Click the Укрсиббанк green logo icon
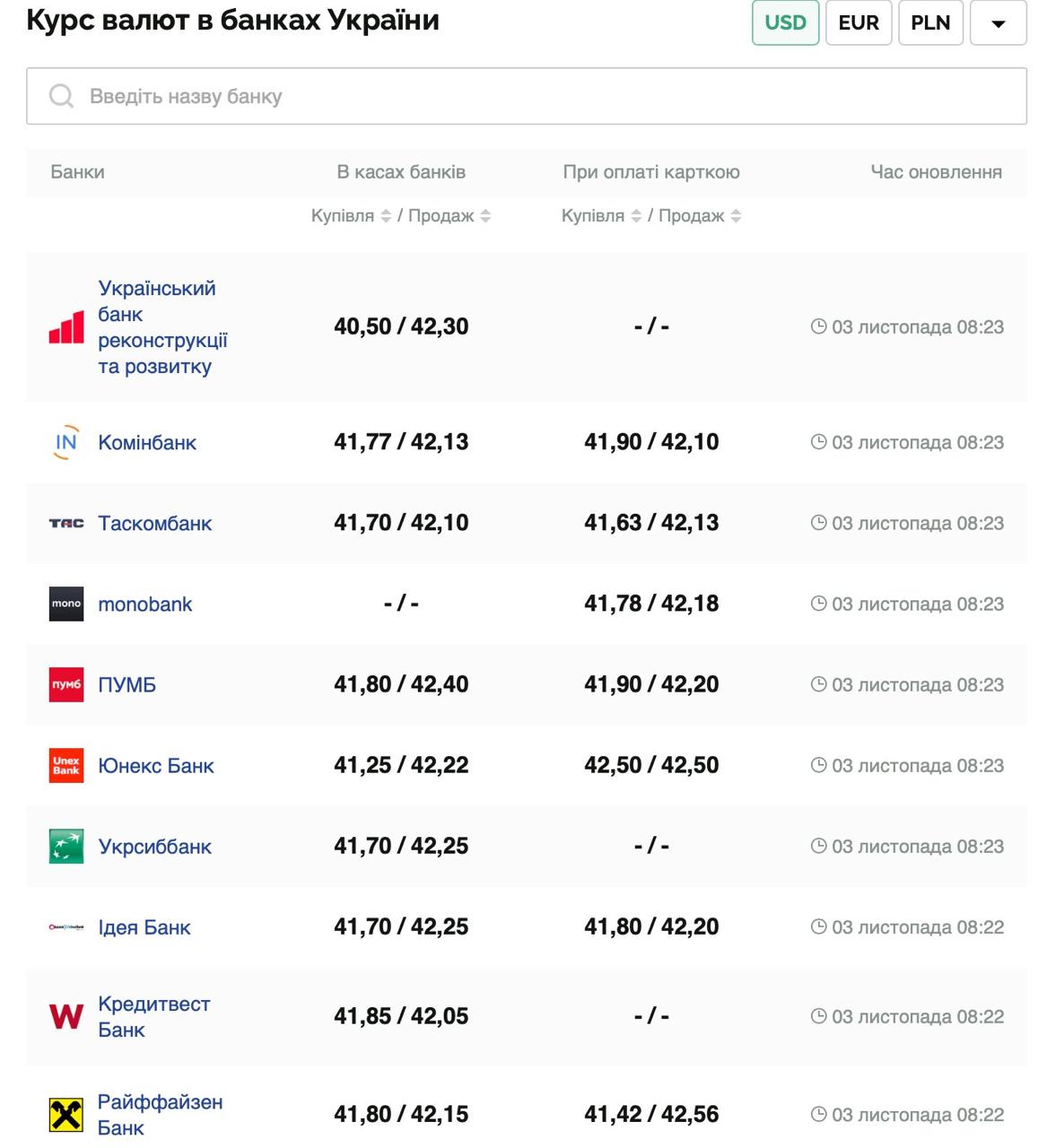 coord(66,847)
